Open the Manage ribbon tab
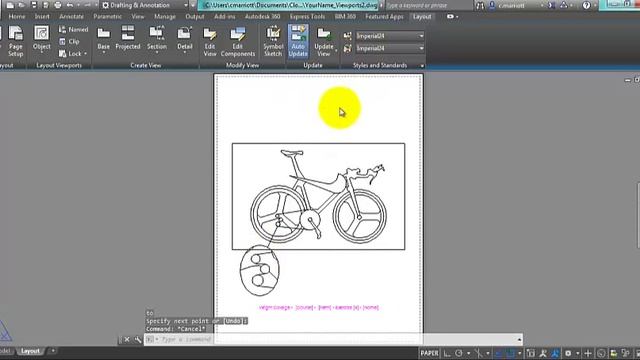The image size is (640, 360). [x=164, y=17]
